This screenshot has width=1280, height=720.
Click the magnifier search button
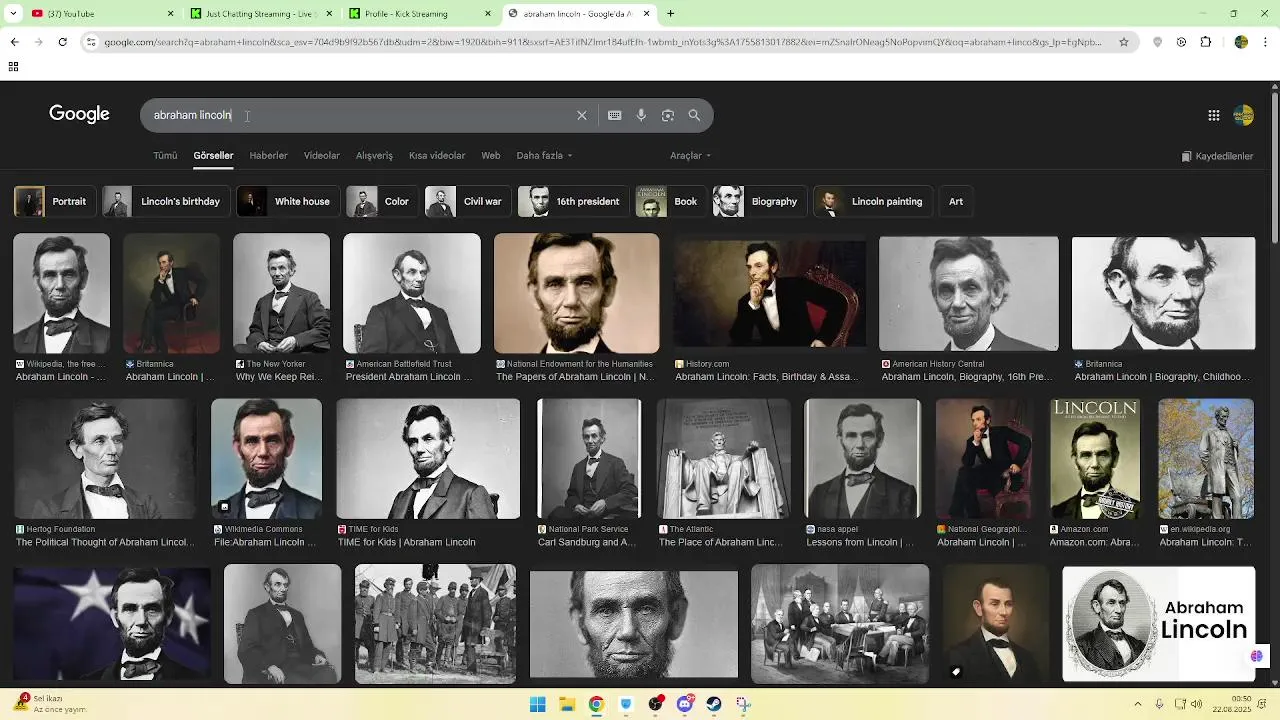coord(694,115)
